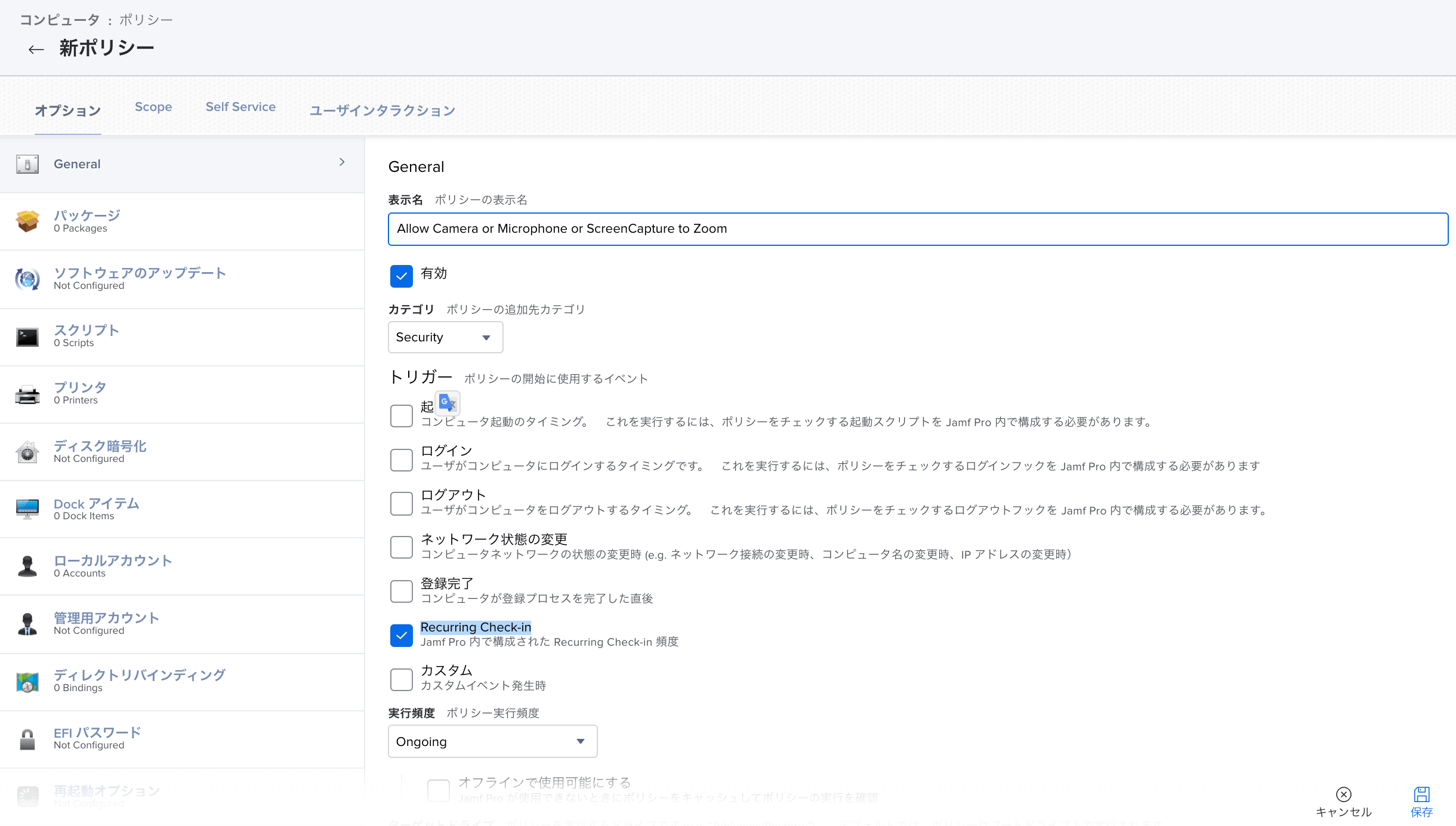Click the ディスク暗号化 vault icon
Screen dimensions: 1456x826
click(27, 452)
